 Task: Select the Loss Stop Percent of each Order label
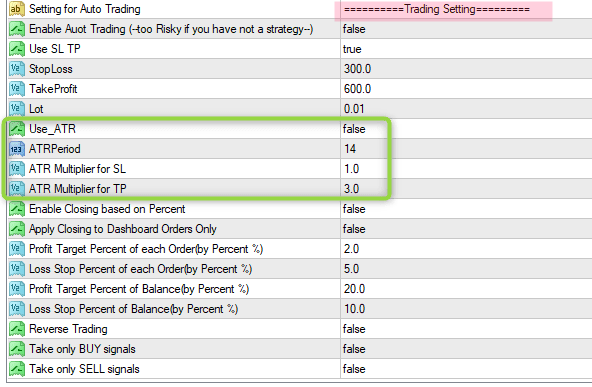tap(140, 269)
